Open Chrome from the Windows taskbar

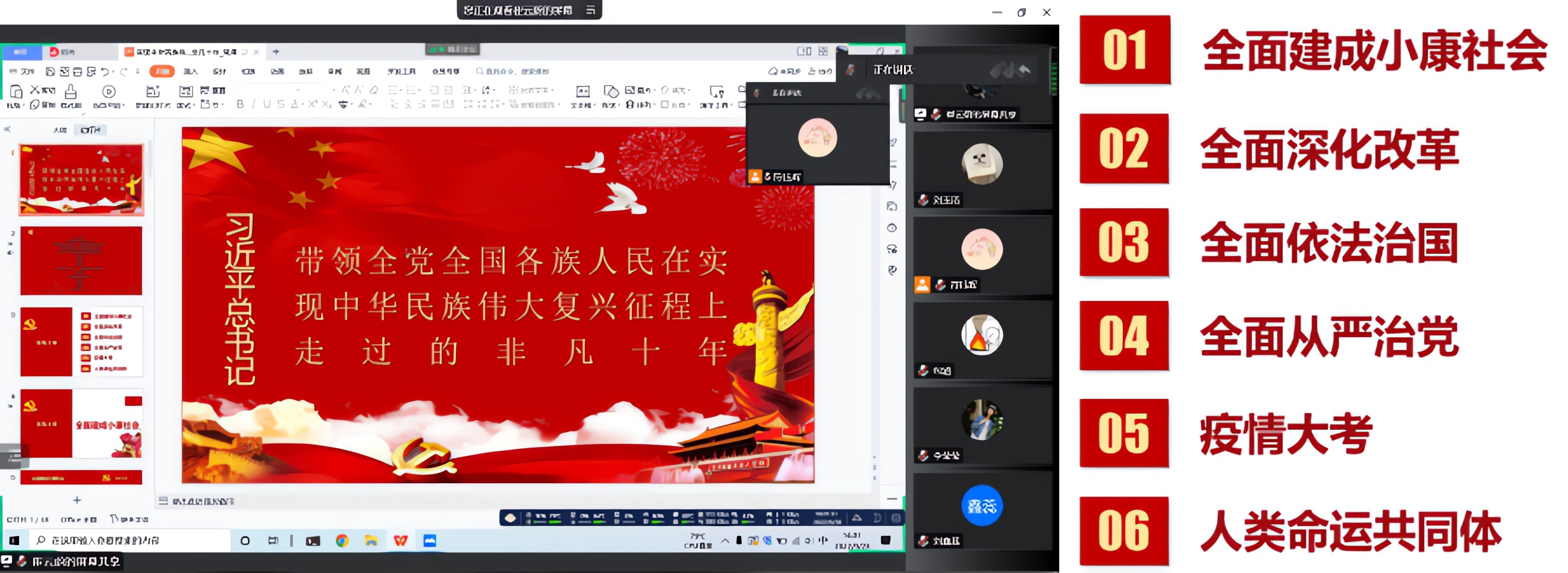(x=342, y=540)
